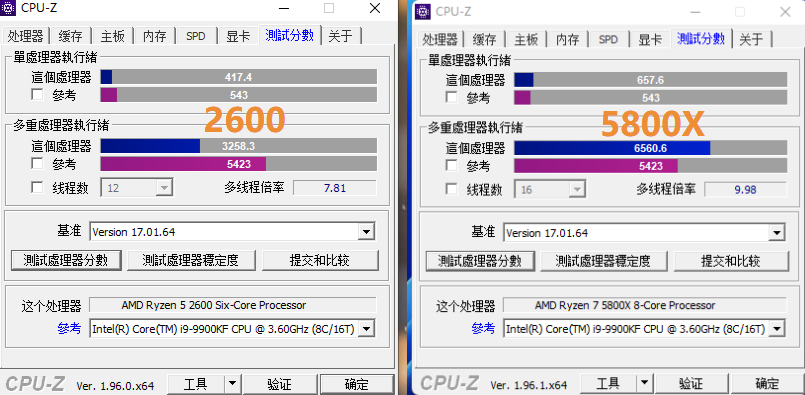Open the 測試分數 tab in the right window
Screen dimensions: 805x395
(701, 38)
